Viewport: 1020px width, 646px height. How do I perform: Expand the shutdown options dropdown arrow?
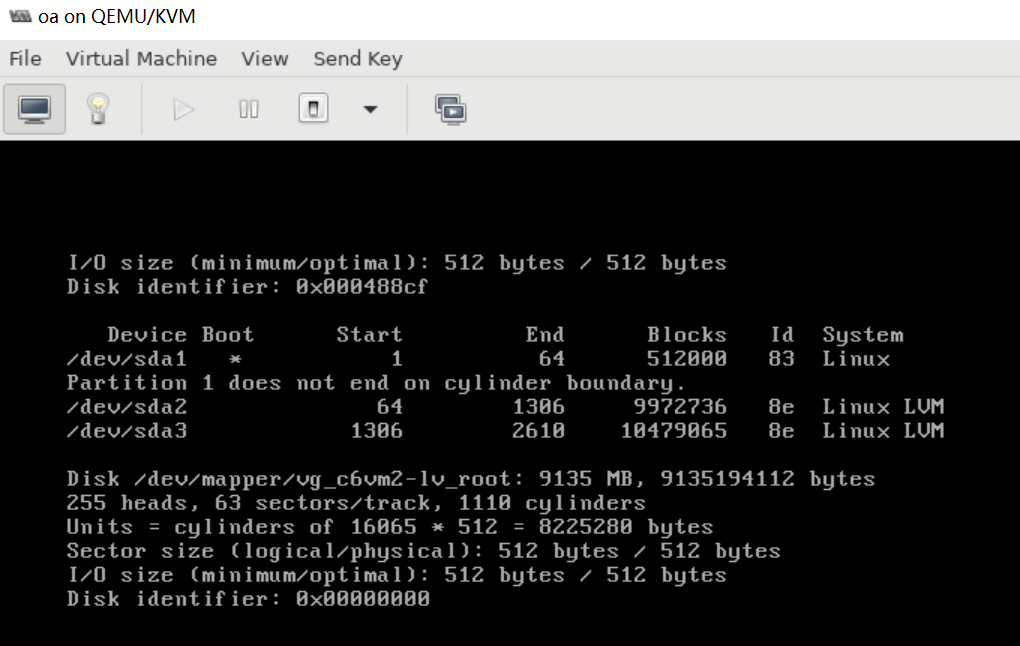click(370, 108)
